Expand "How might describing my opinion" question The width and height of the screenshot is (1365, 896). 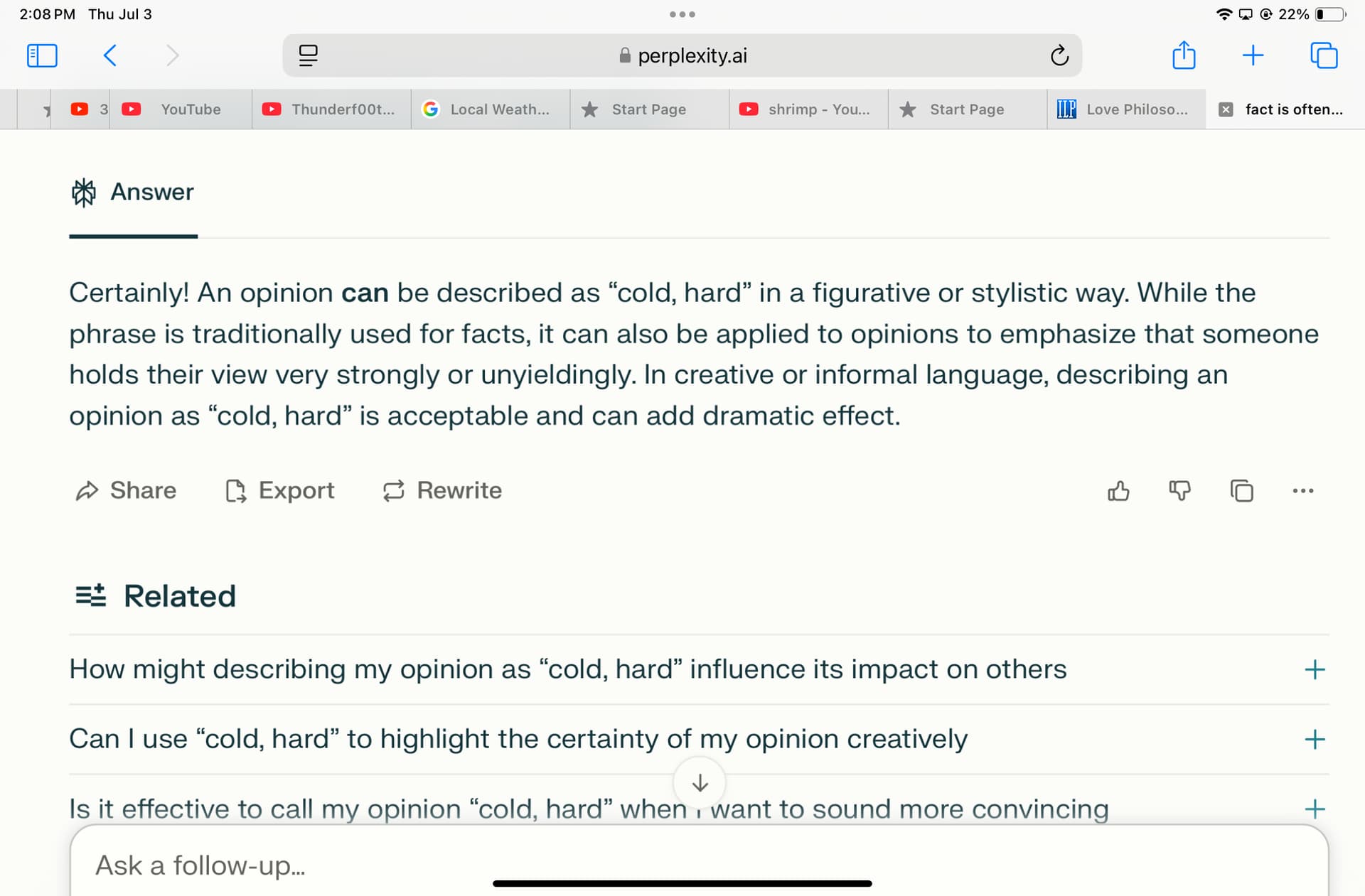699,669
